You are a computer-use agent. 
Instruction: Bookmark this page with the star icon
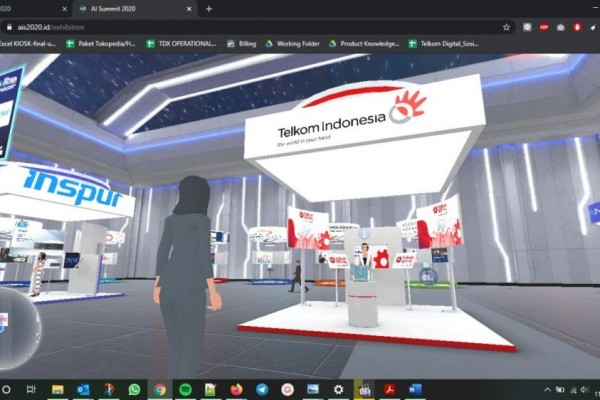506,27
